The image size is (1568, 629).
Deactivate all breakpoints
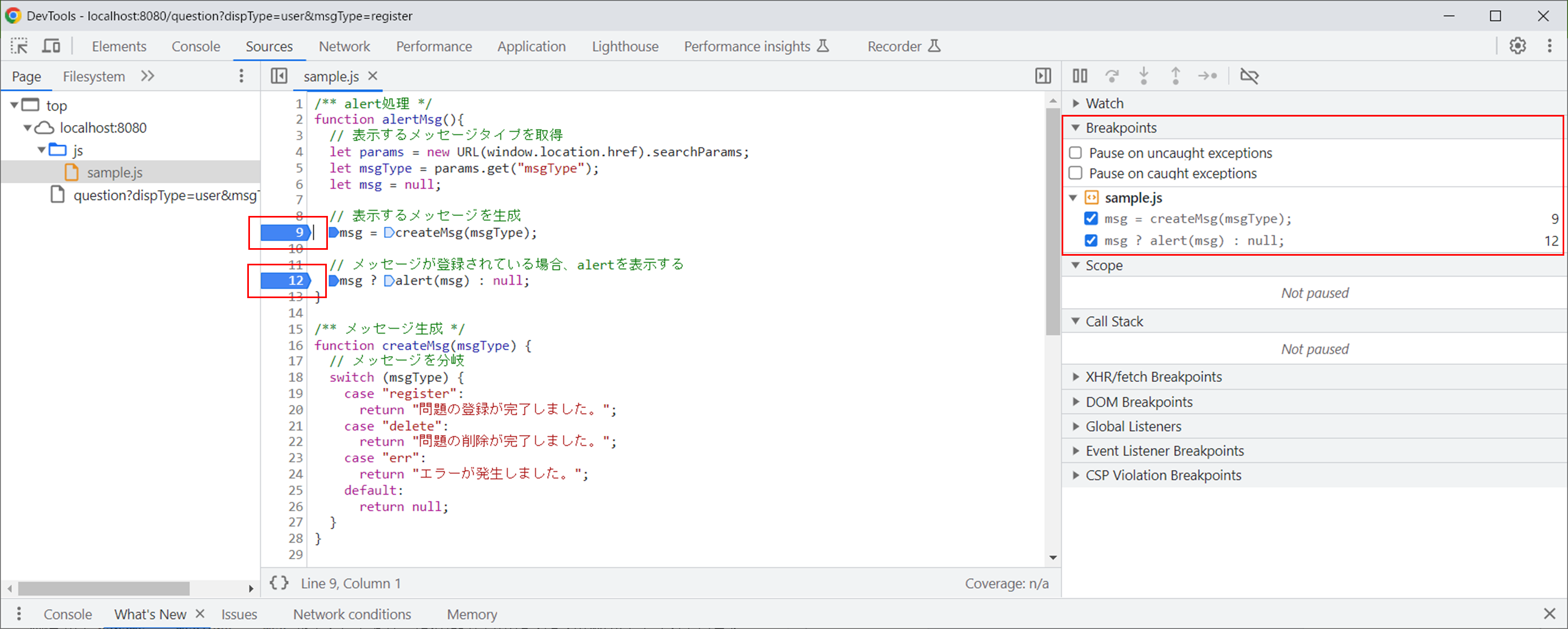pos(1250,75)
